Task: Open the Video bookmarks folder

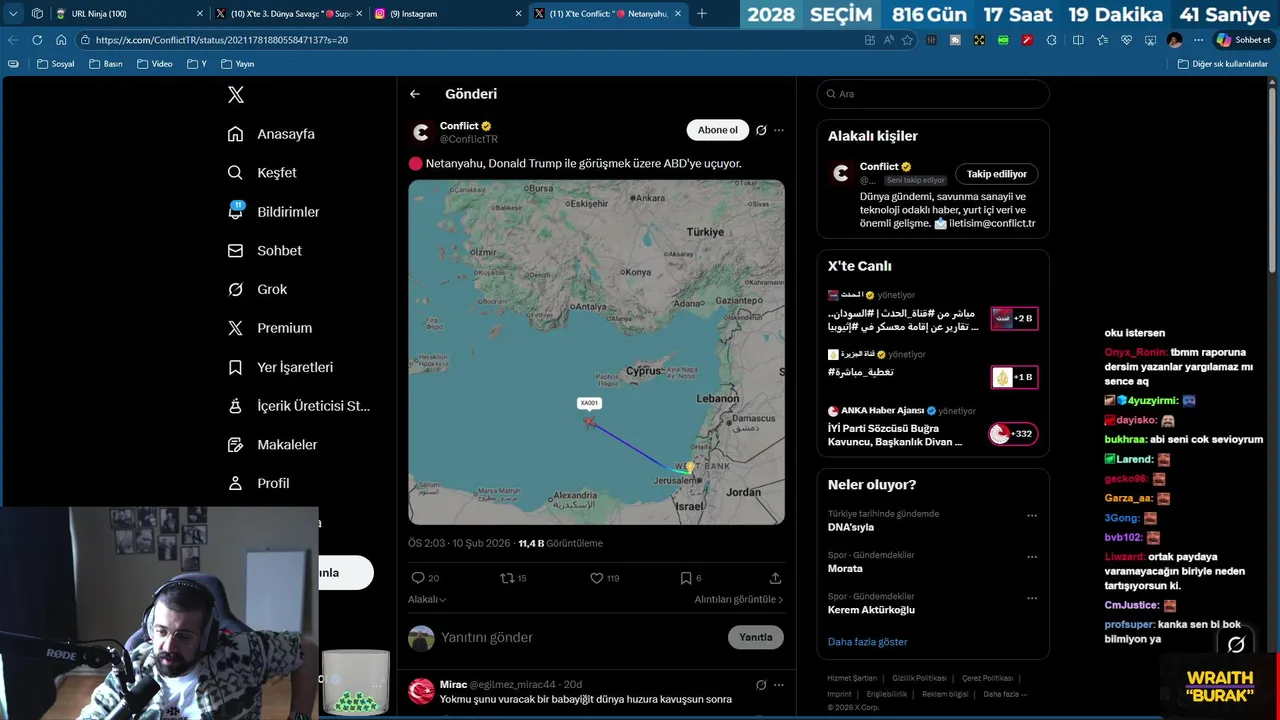Action: coord(154,64)
